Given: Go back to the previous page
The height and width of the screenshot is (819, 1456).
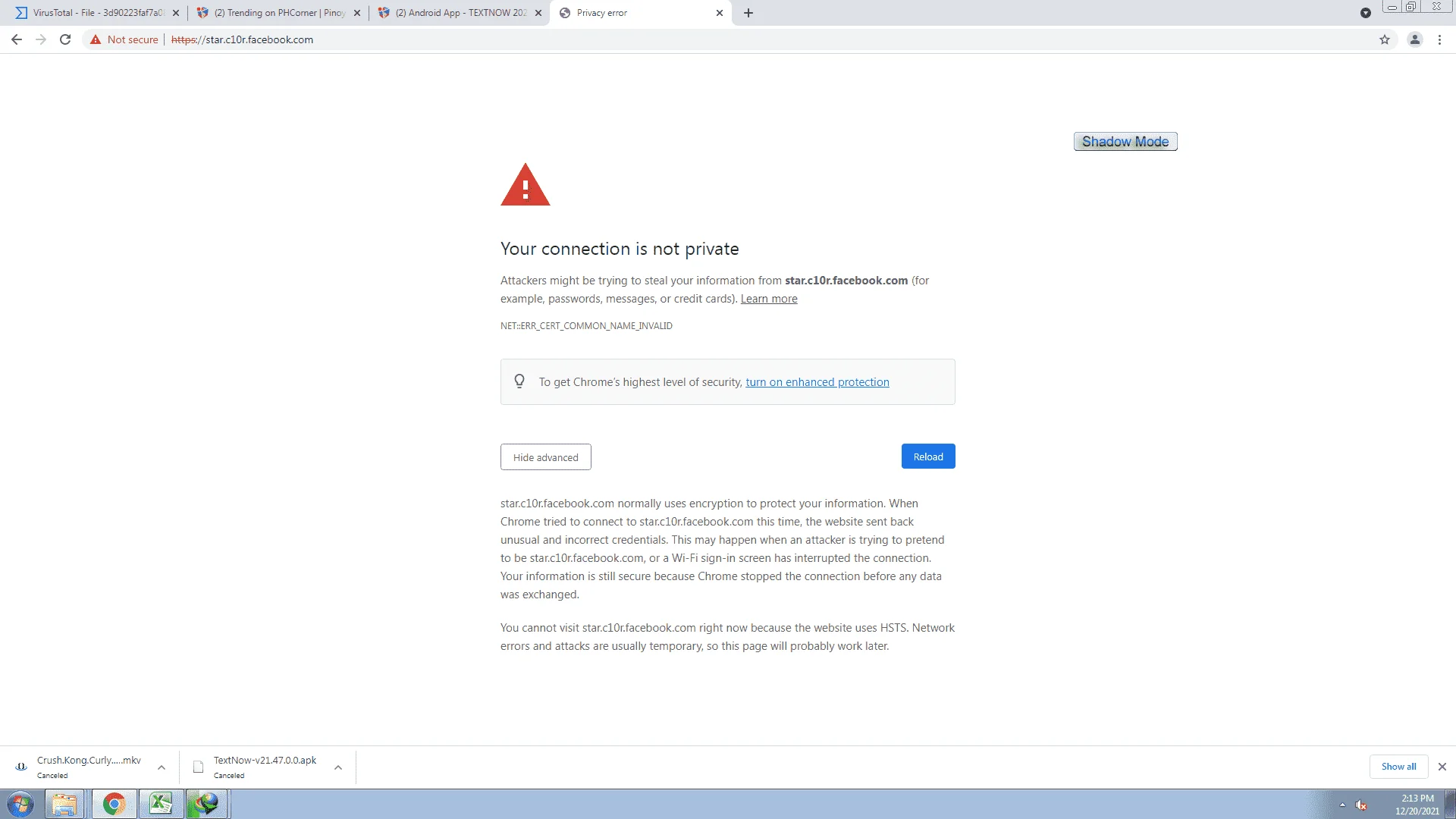Looking at the screenshot, I should click(x=17, y=39).
